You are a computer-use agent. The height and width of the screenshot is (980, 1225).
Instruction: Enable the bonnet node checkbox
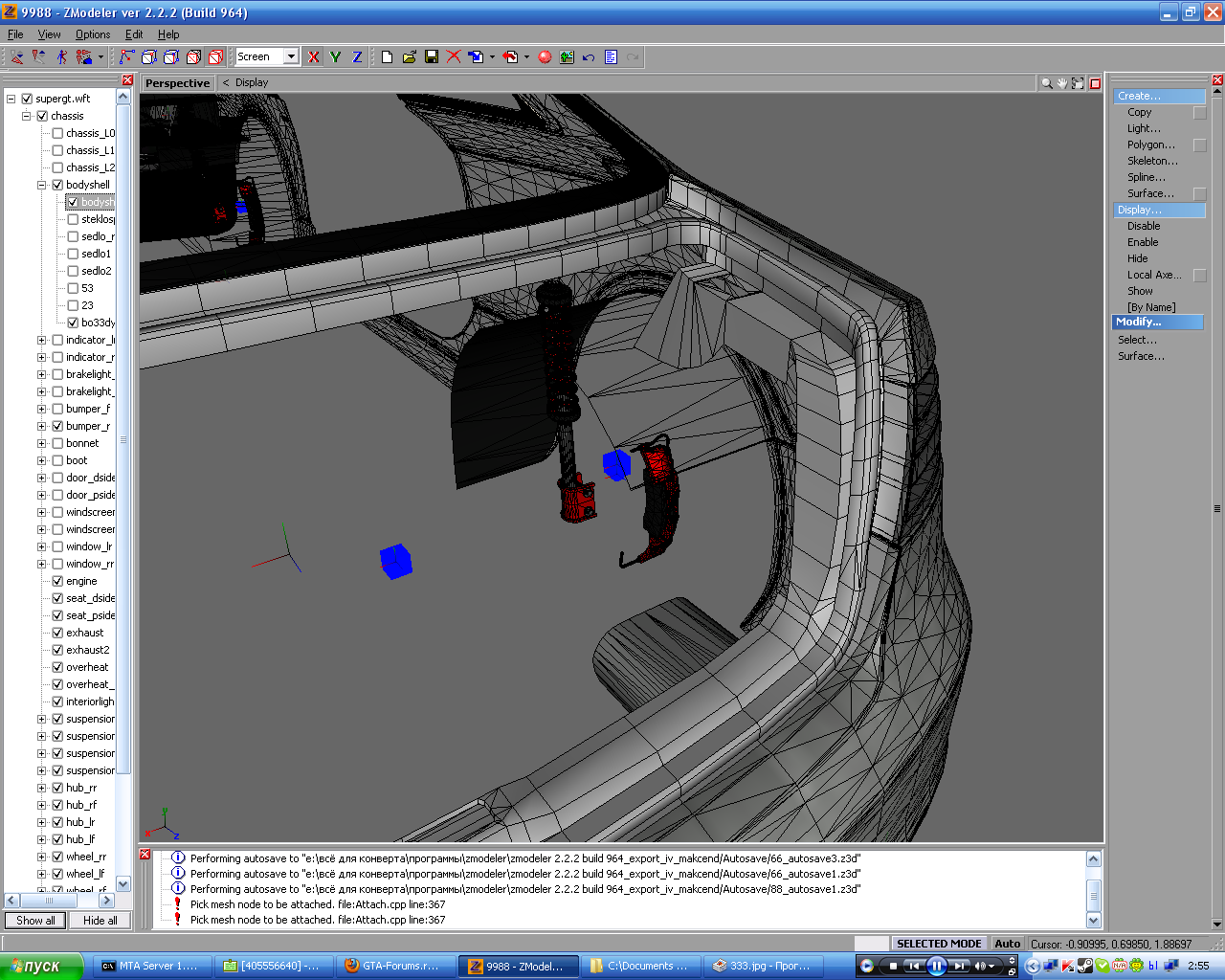[57, 443]
